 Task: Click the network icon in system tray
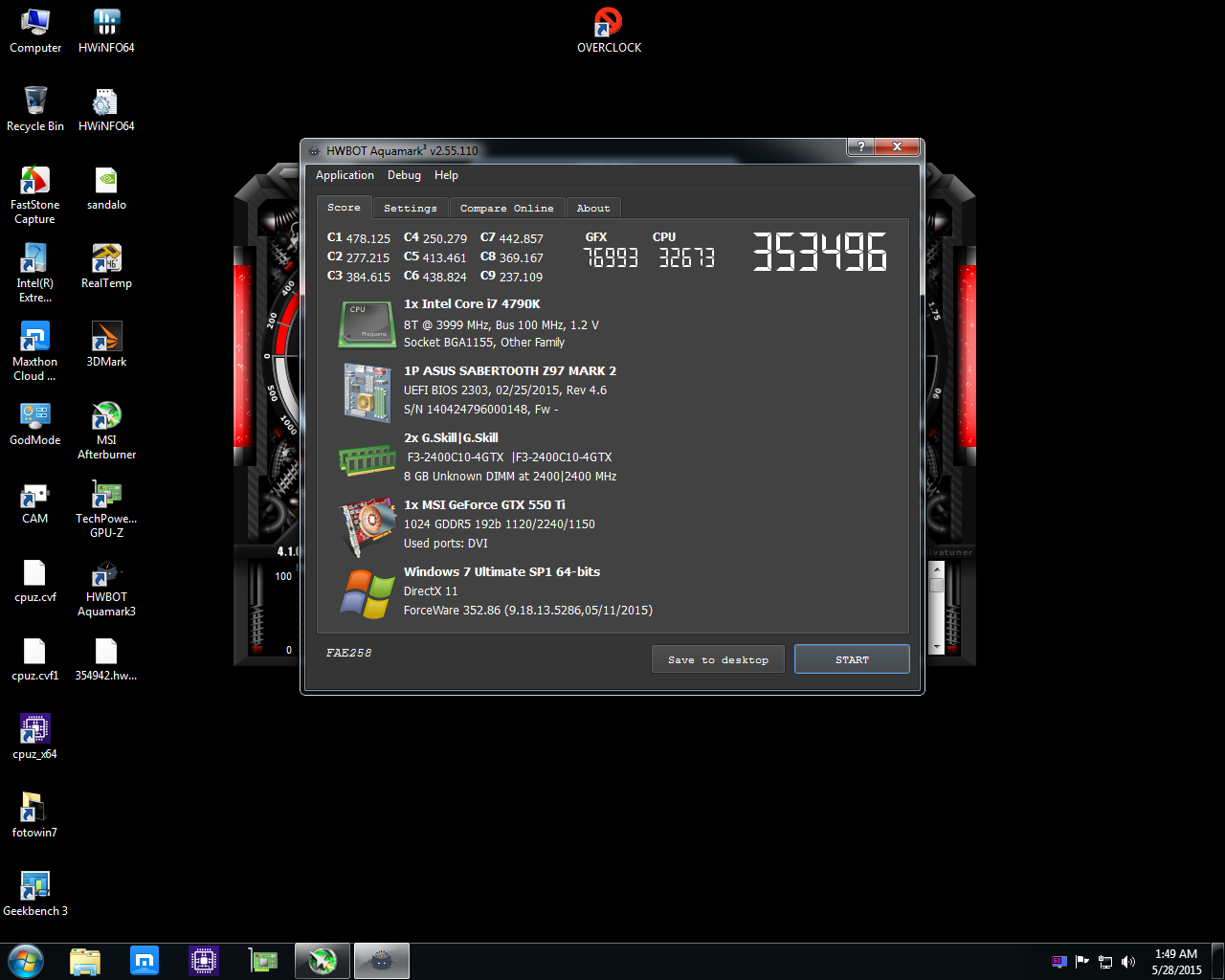(x=1105, y=962)
